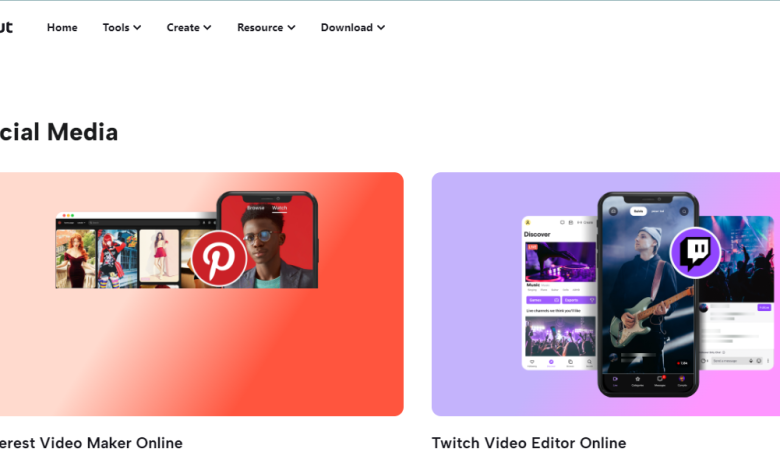Go to the Home page
Screen dimensions: 780x470
point(62,27)
